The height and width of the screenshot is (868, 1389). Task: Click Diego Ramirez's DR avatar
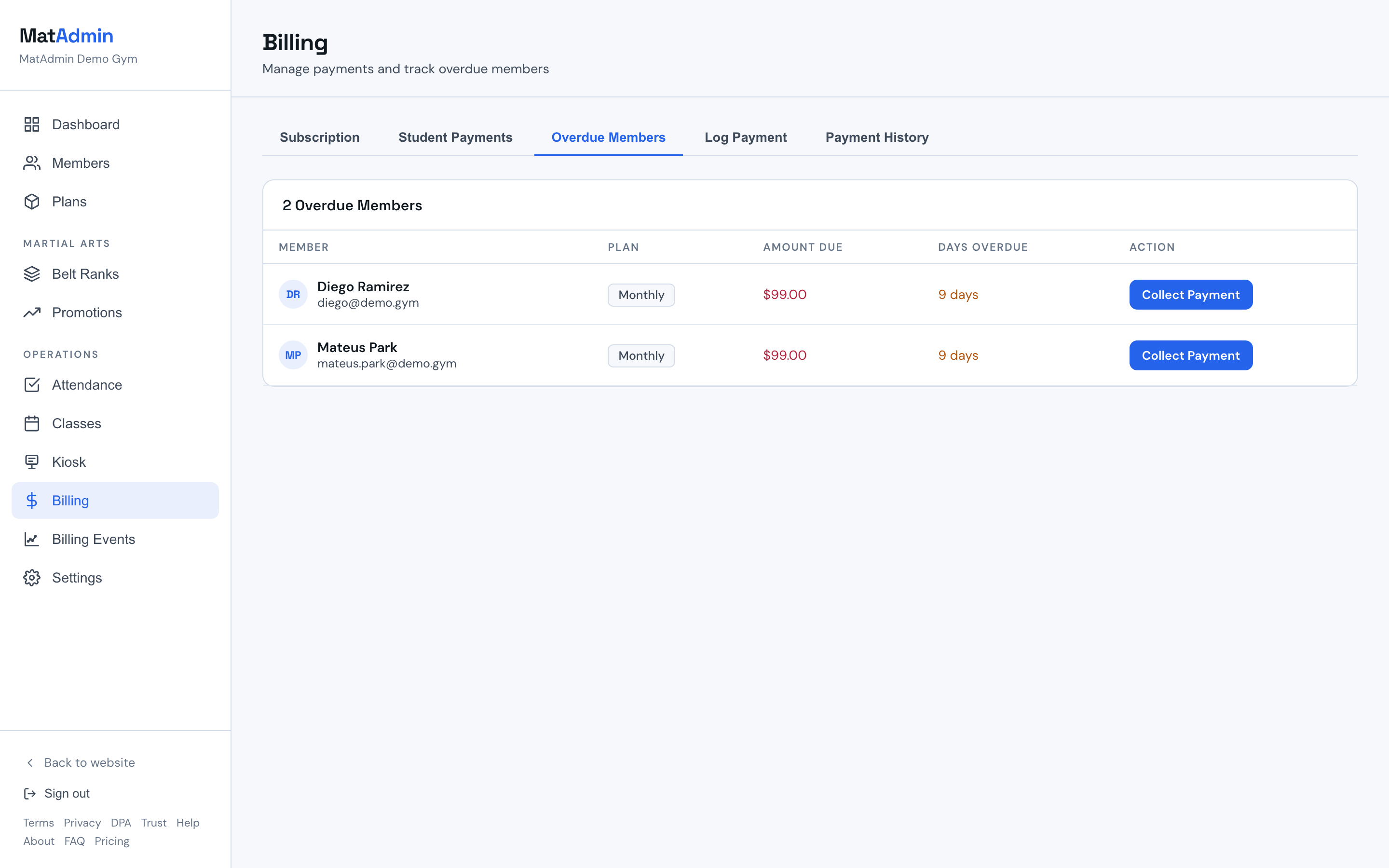pos(293,295)
